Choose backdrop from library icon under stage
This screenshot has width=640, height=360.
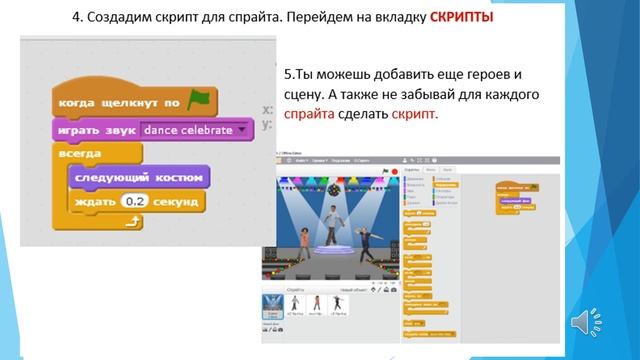point(265,329)
